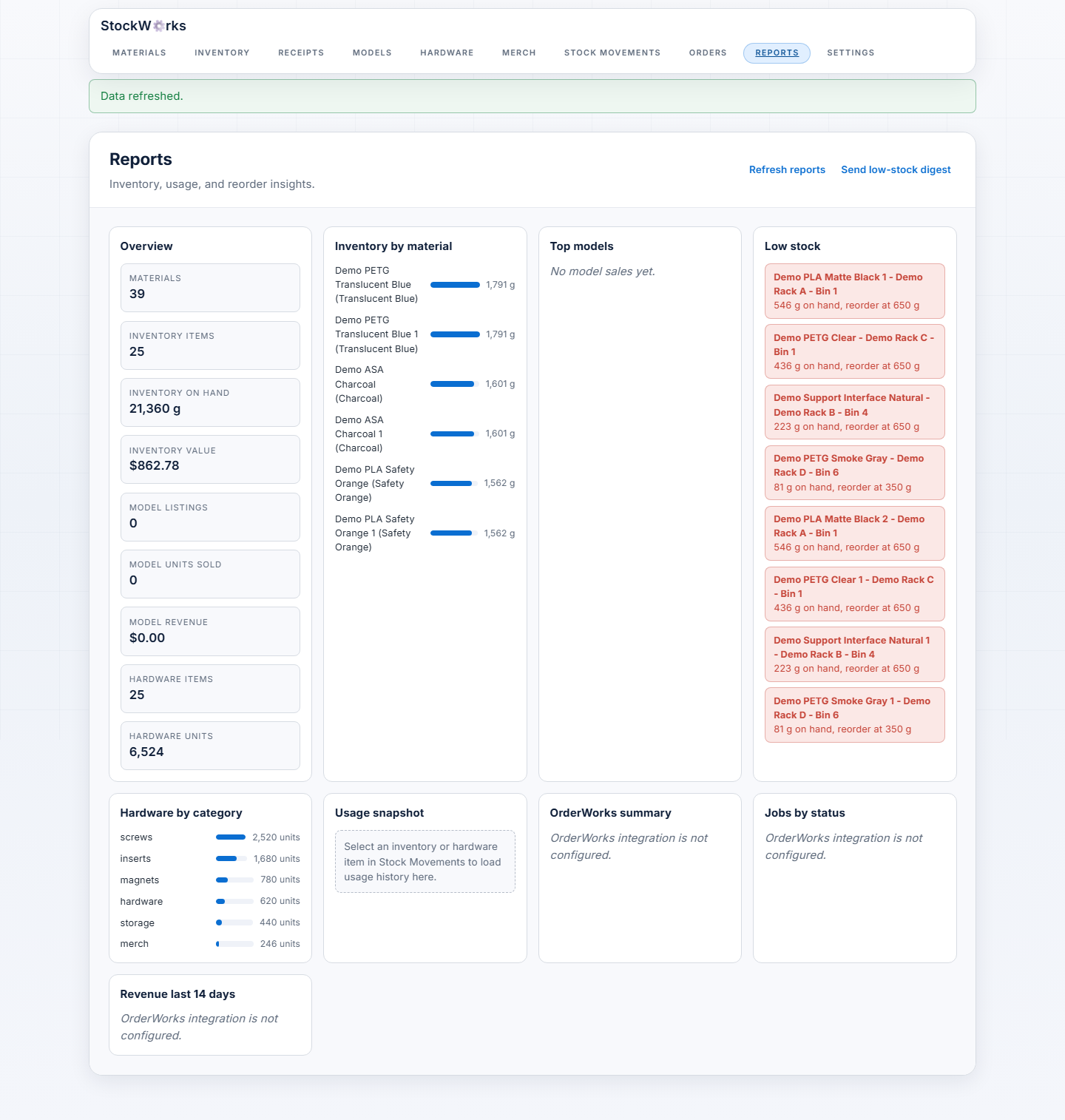Click the Hardware Items 25 card
Image resolution: width=1065 pixels, height=1120 pixels.
(210, 689)
